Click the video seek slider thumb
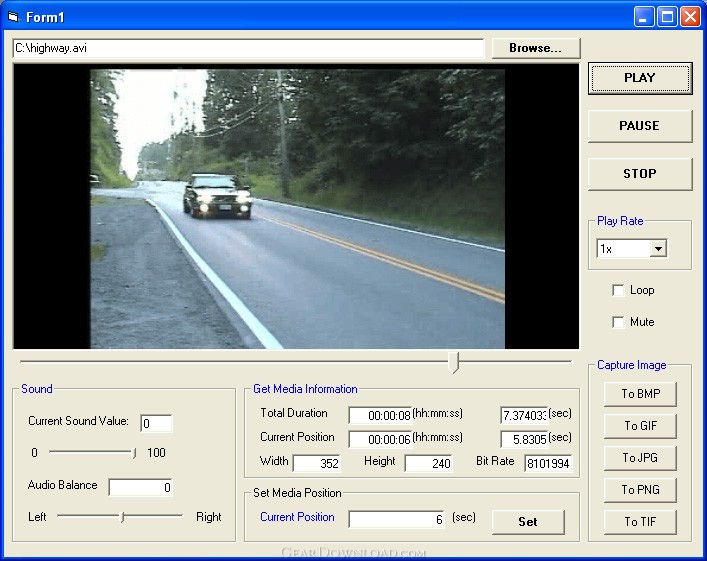Viewport: 707px width, 561px height. click(454, 363)
